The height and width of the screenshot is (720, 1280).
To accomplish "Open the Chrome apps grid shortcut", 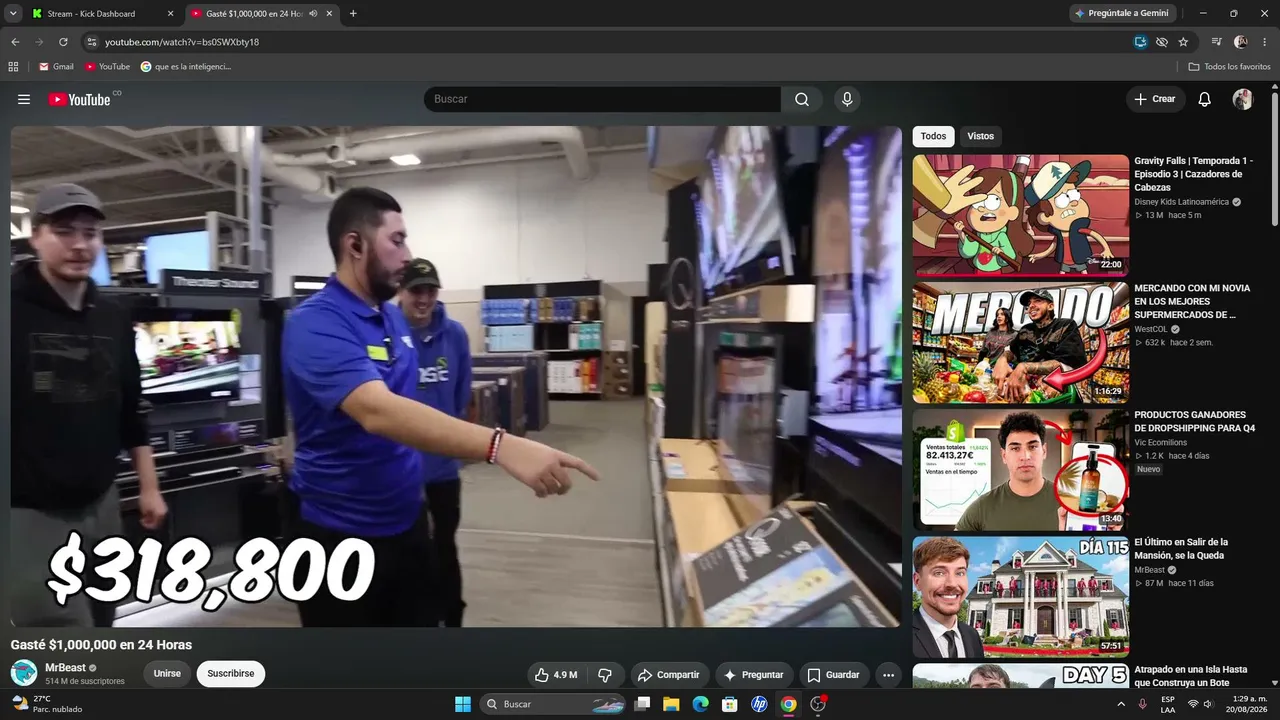I will click(x=13, y=67).
